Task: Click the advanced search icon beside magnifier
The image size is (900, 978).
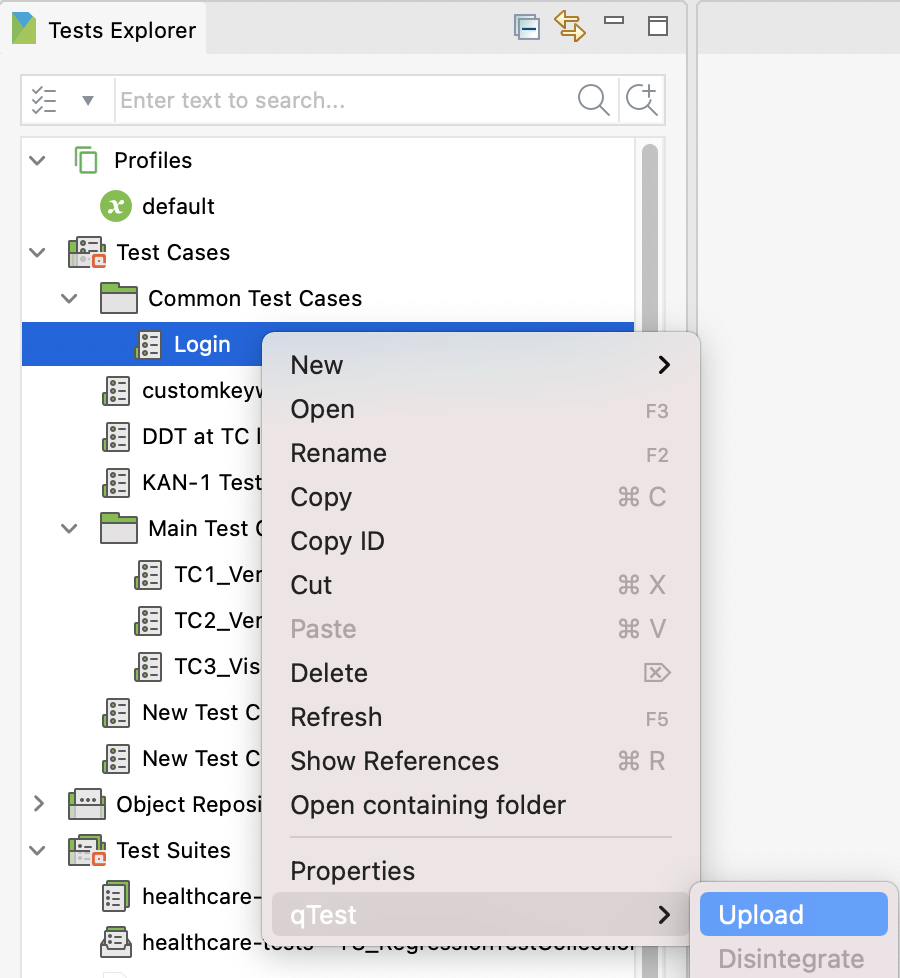Action: (x=643, y=100)
